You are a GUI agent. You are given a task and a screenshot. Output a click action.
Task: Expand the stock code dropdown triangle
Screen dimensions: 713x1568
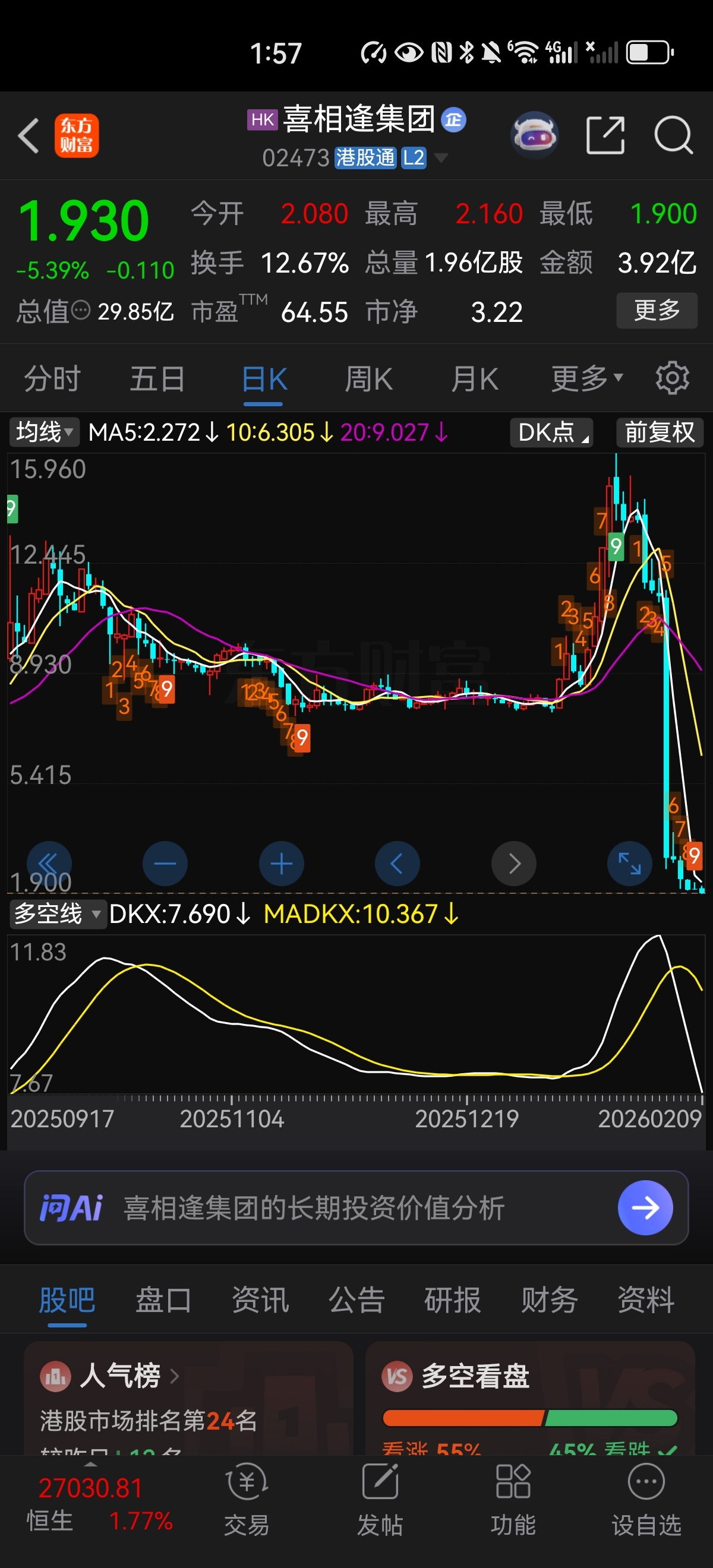pyautogui.click(x=440, y=158)
